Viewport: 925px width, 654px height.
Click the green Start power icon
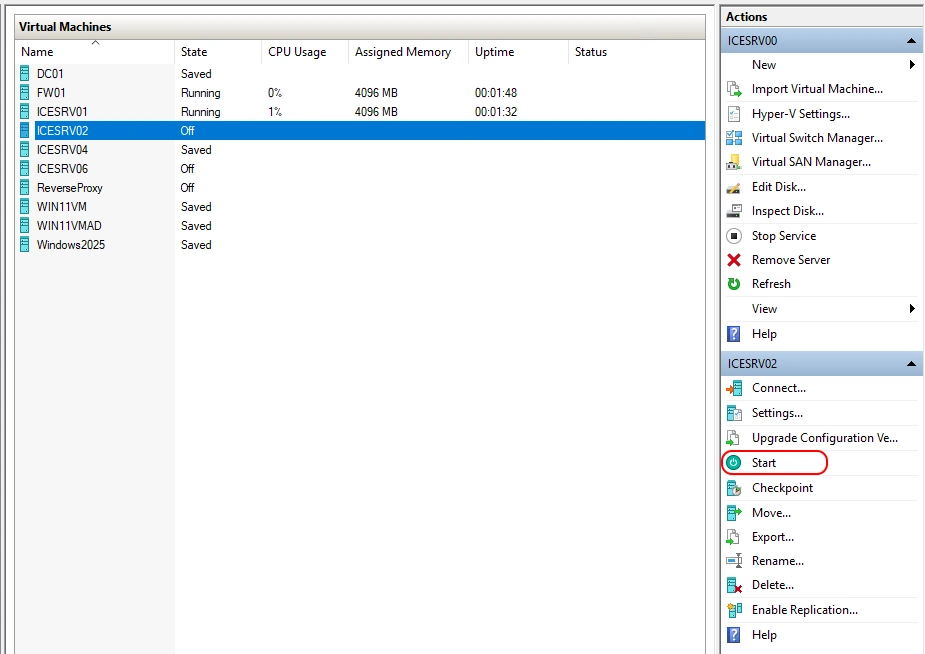point(734,463)
